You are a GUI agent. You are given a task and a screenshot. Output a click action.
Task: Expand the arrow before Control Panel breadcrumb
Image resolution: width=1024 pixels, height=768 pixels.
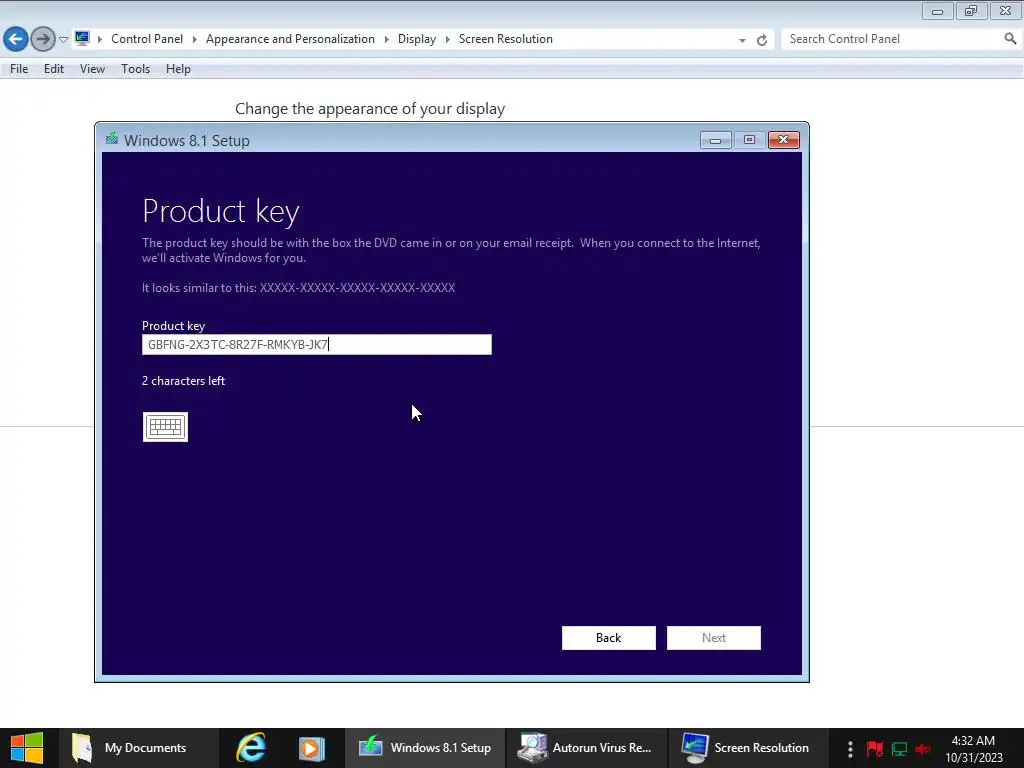100,39
